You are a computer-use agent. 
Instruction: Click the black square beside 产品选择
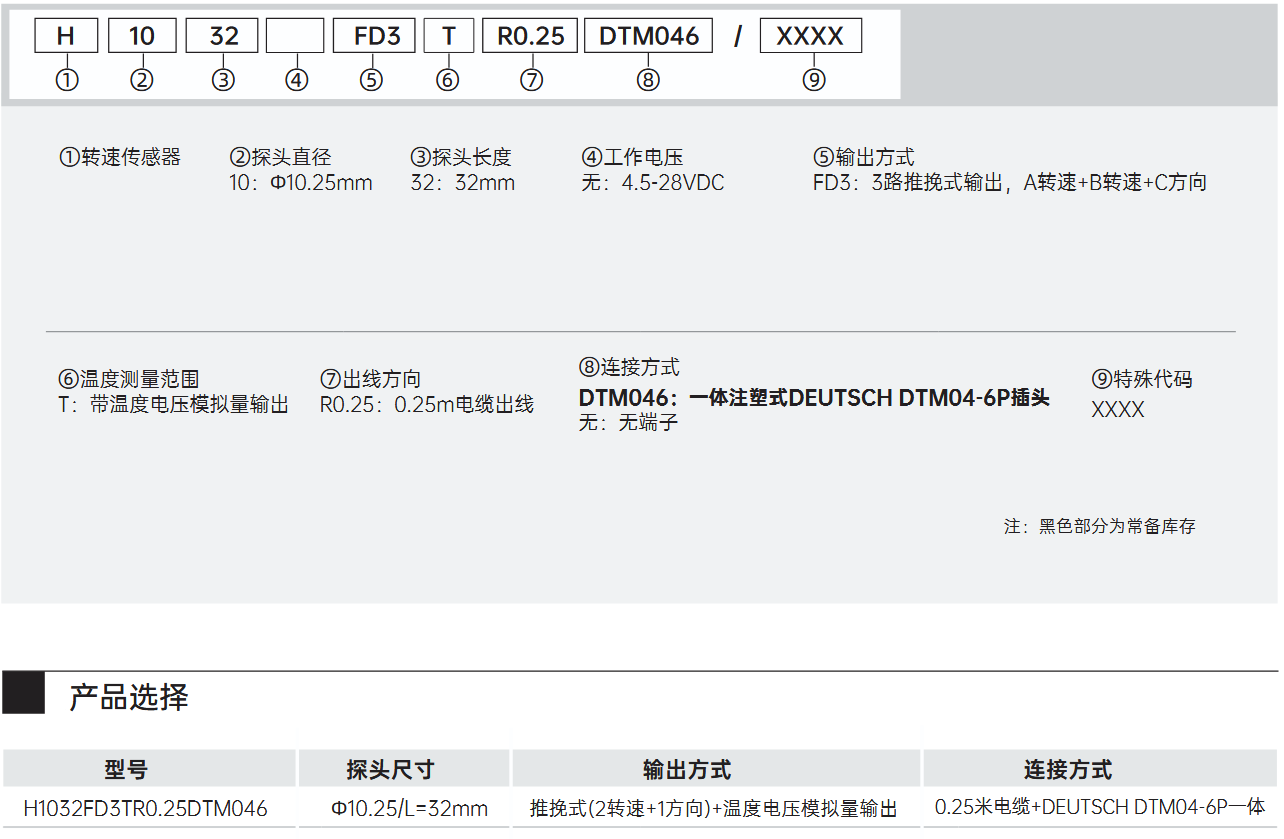[x=24, y=693]
